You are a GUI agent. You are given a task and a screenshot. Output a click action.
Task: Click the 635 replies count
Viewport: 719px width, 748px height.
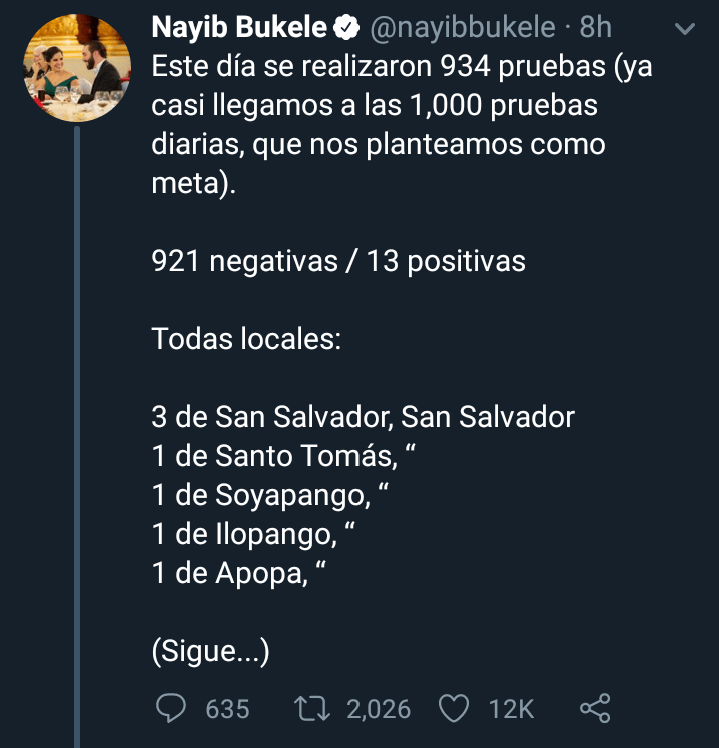coord(227,709)
